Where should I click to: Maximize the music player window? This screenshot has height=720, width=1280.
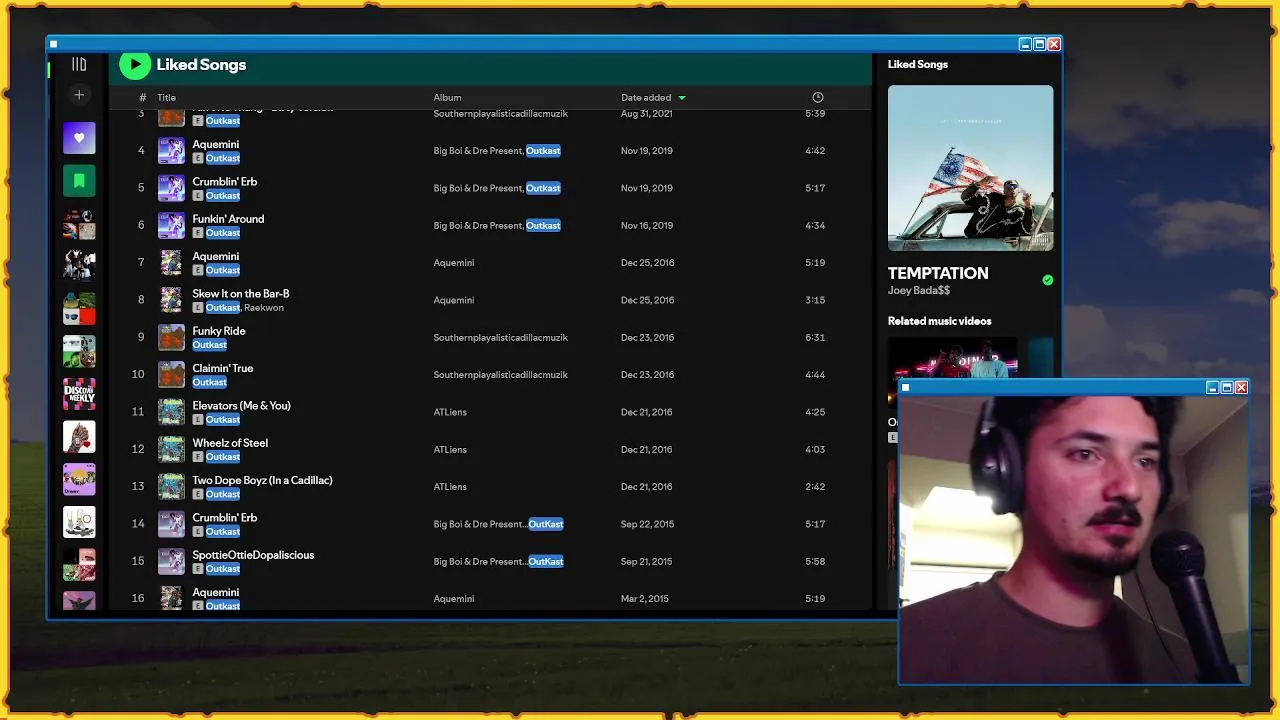click(x=1039, y=44)
